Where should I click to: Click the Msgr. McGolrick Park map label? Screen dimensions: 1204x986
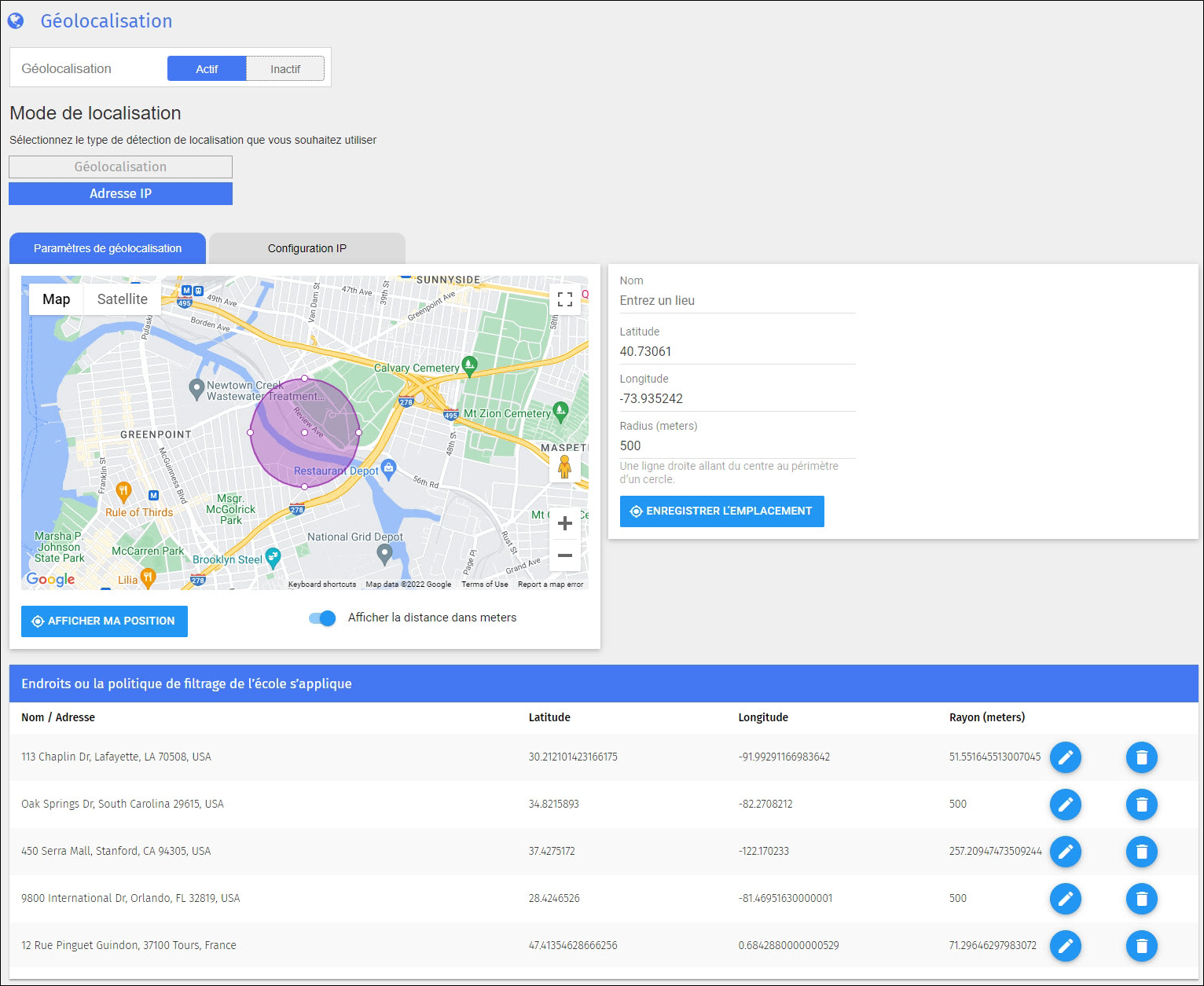[x=231, y=509]
